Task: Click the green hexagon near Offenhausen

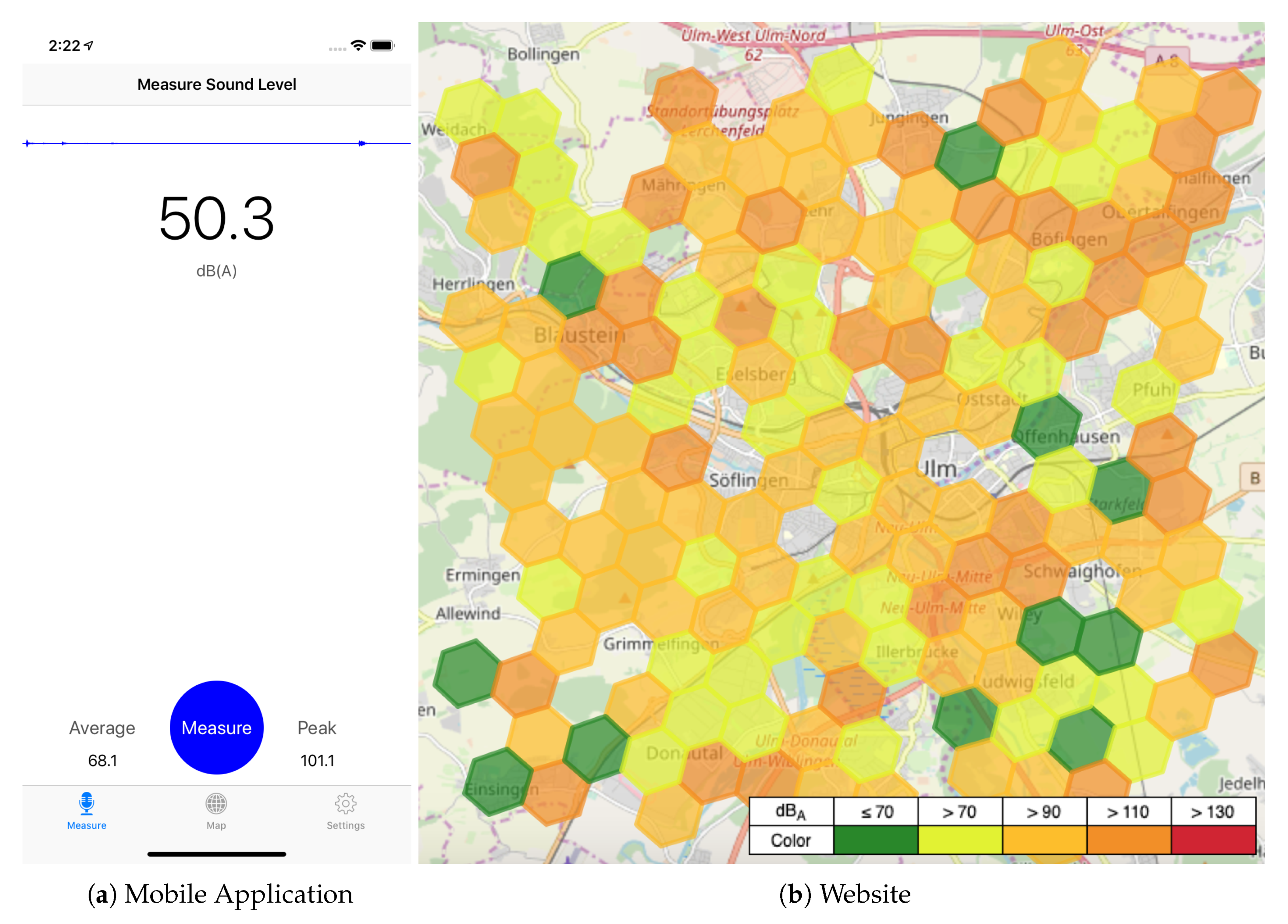Action: (1046, 425)
